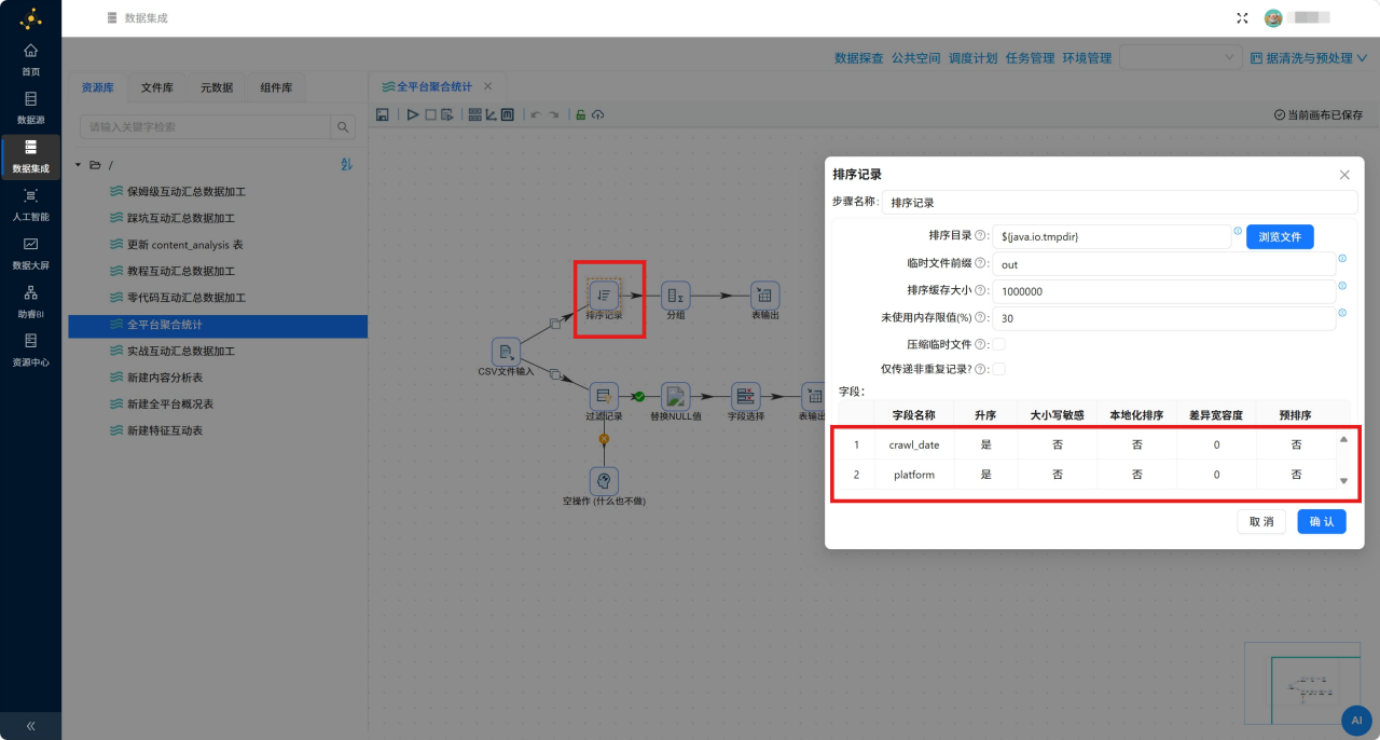Open 数据集成 in the left sidebar
Screen dimensions: 1380x740
tap(31, 156)
